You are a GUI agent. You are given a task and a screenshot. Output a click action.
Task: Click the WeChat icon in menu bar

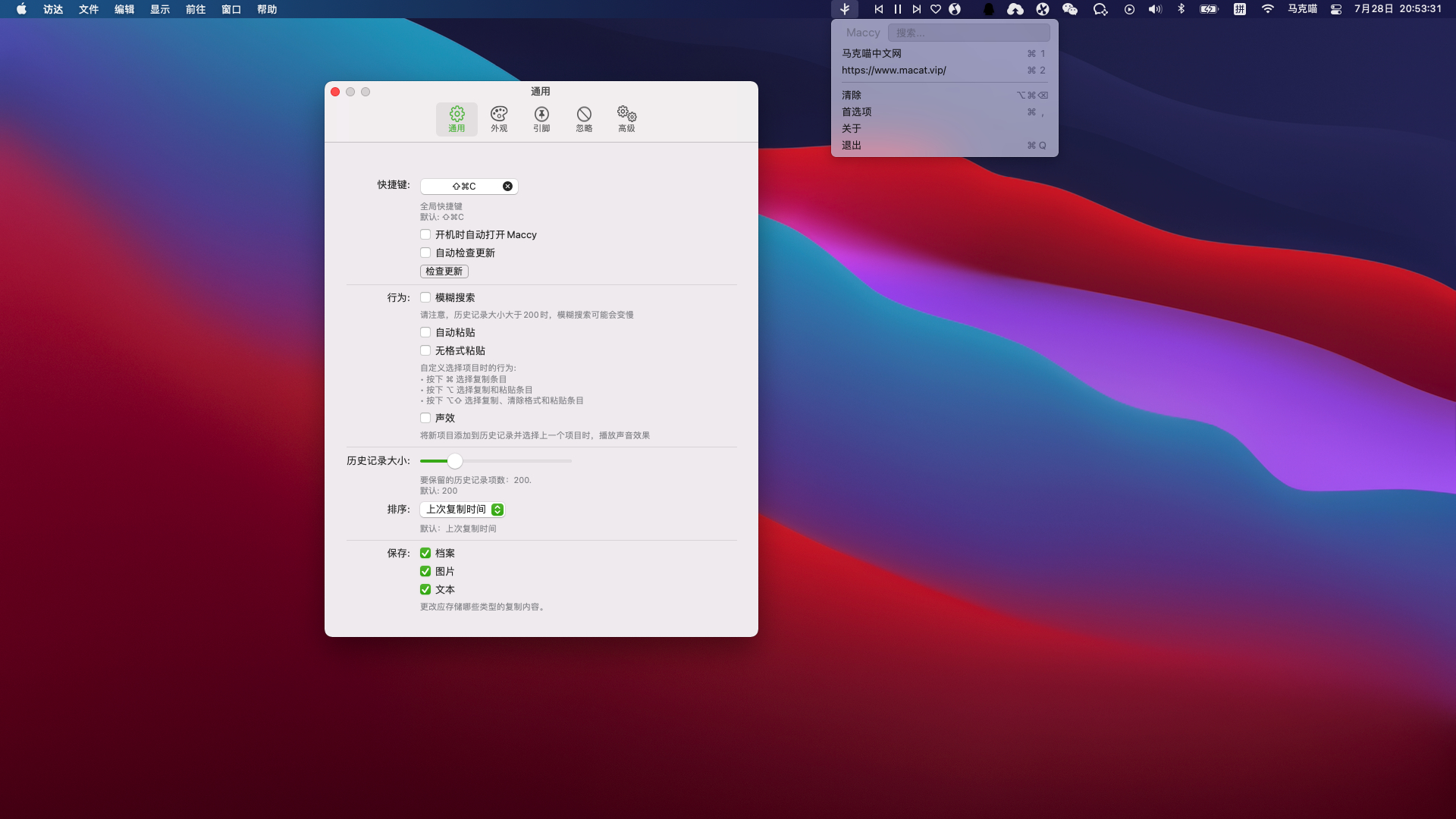(x=1069, y=9)
